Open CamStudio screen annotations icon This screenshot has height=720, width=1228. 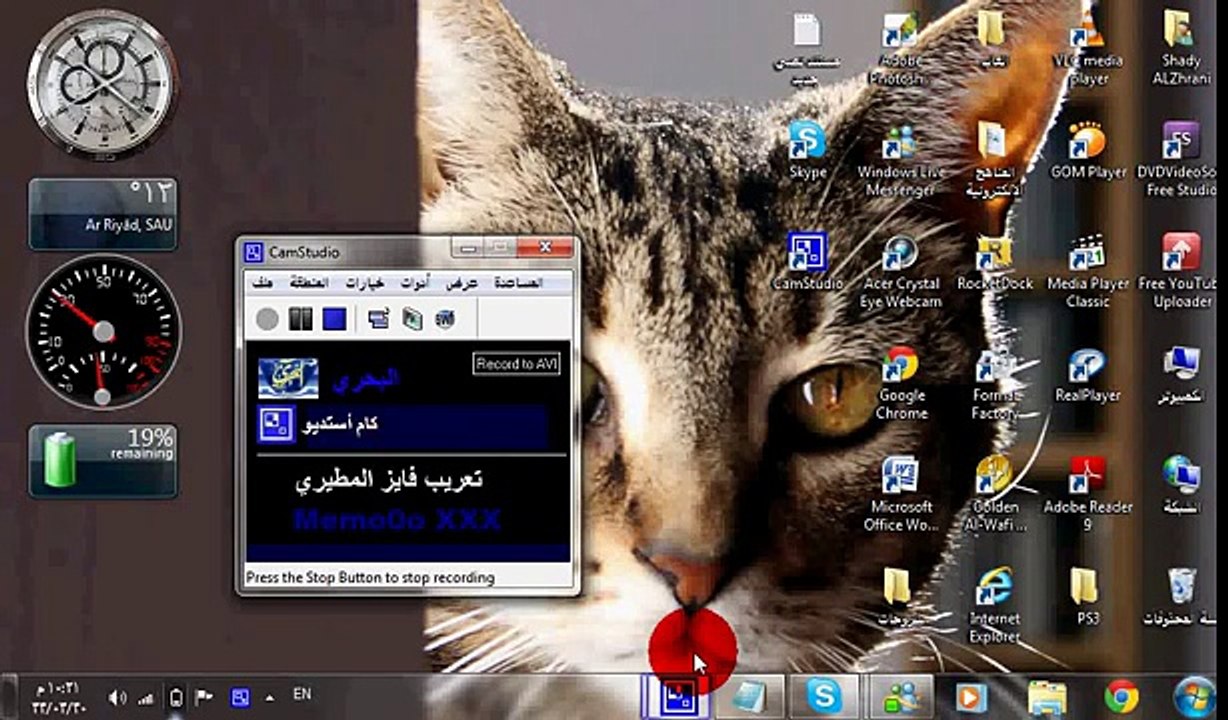pyautogui.click(x=412, y=319)
